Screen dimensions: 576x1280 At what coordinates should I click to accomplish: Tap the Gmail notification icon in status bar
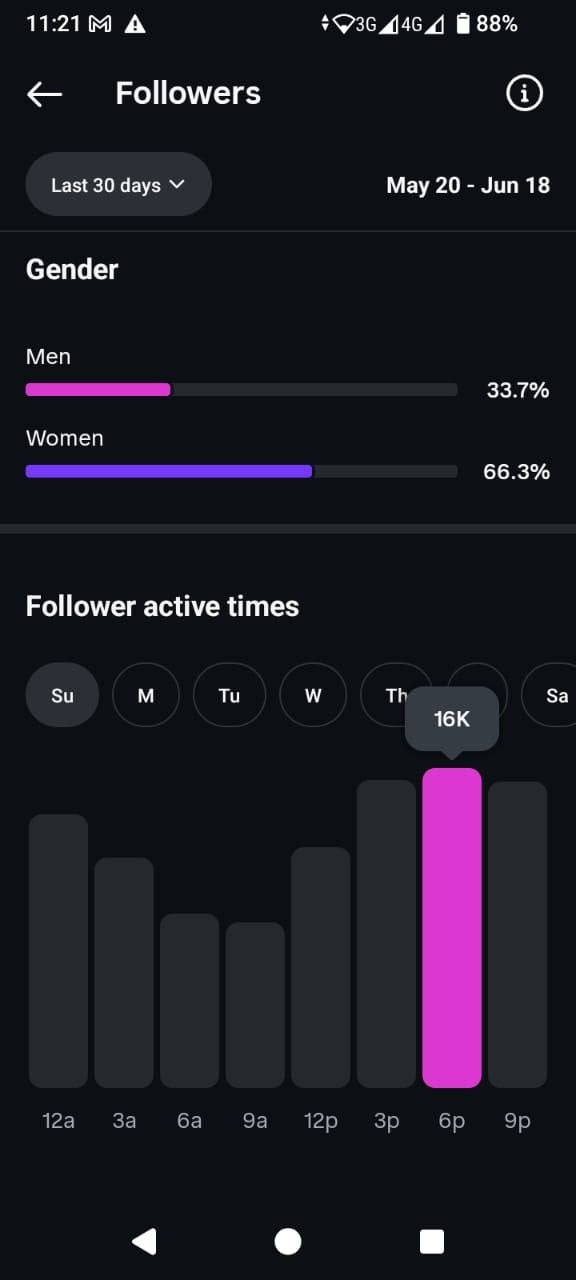100,24
